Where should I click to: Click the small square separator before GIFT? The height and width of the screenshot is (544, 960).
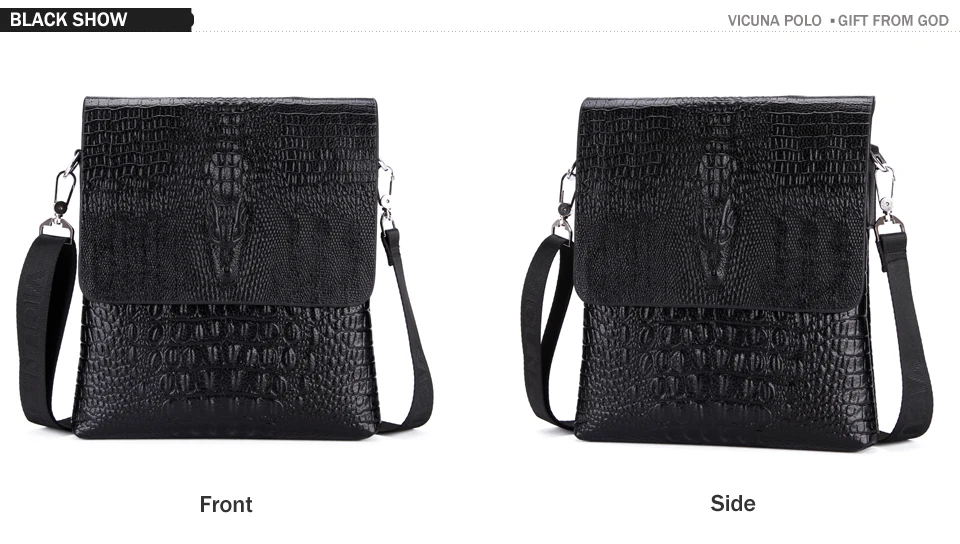832,21
